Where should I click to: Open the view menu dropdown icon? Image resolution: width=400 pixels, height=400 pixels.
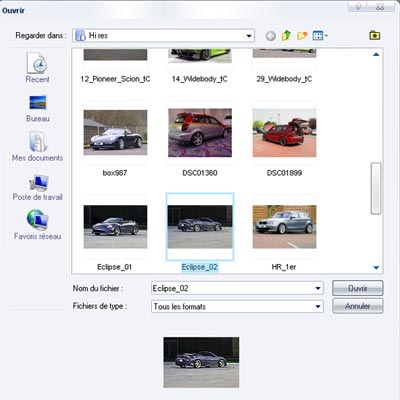coord(320,36)
